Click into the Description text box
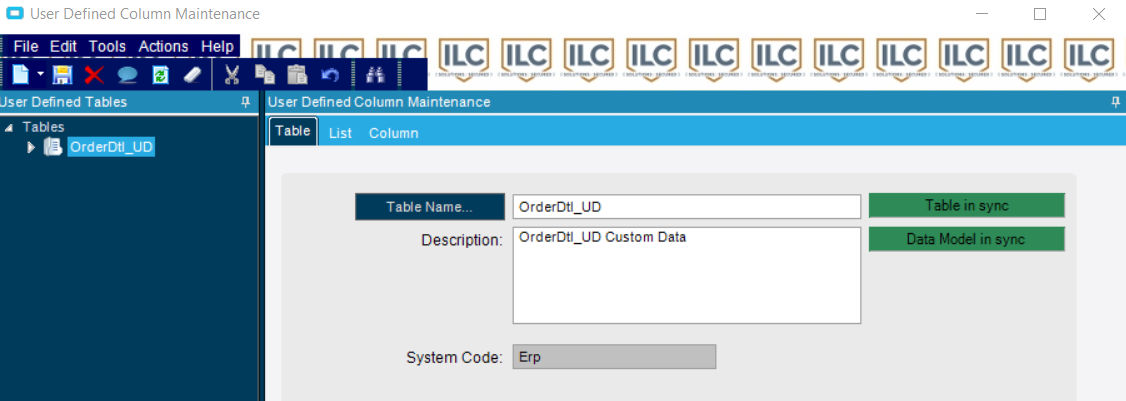The height and width of the screenshot is (401, 1126). point(686,275)
